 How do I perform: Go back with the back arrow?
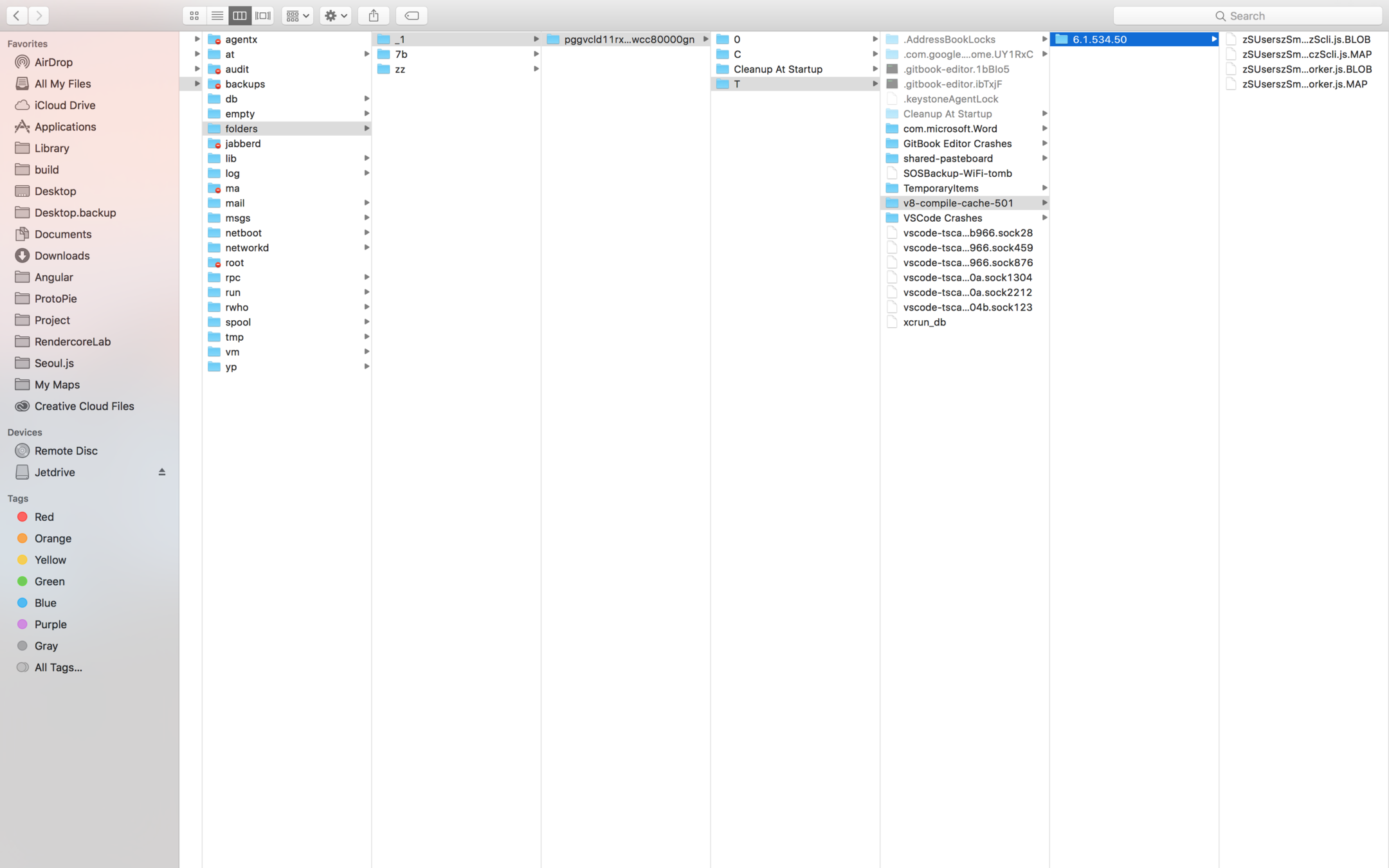click(x=17, y=15)
